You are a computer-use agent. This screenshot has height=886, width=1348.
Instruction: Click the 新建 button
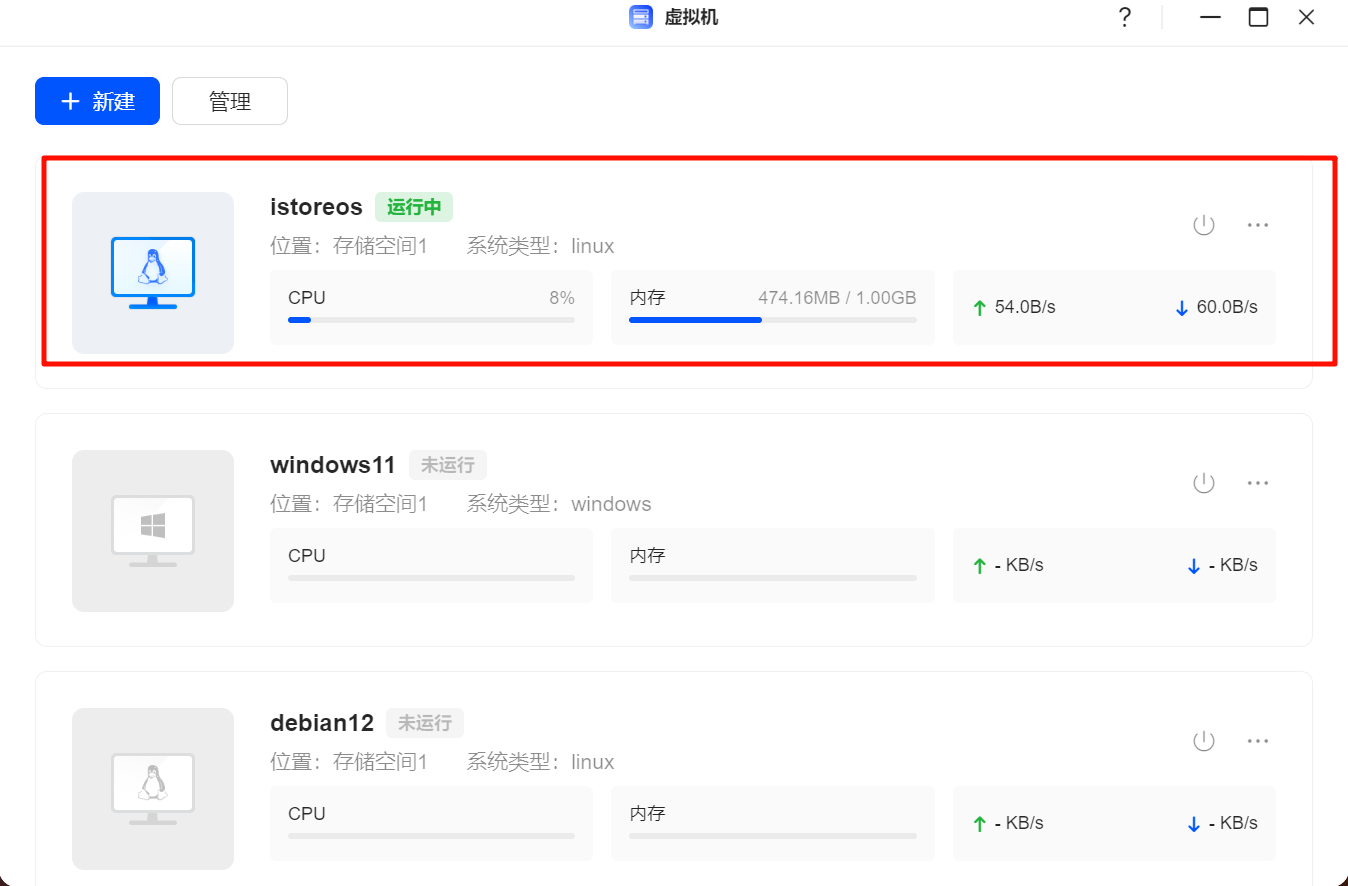coord(97,101)
